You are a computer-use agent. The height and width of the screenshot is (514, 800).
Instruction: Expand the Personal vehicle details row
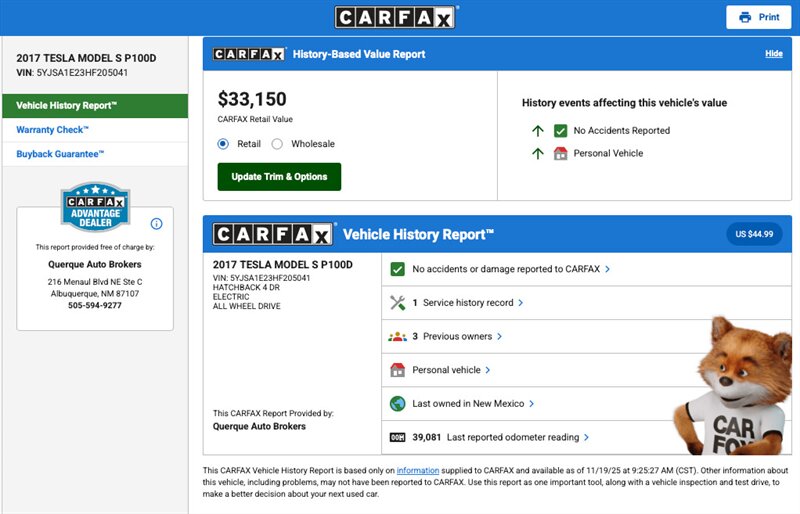[x=451, y=370]
